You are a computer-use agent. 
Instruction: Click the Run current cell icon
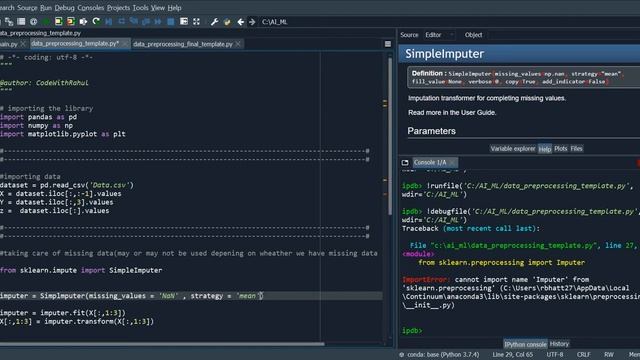coord(58,22)
